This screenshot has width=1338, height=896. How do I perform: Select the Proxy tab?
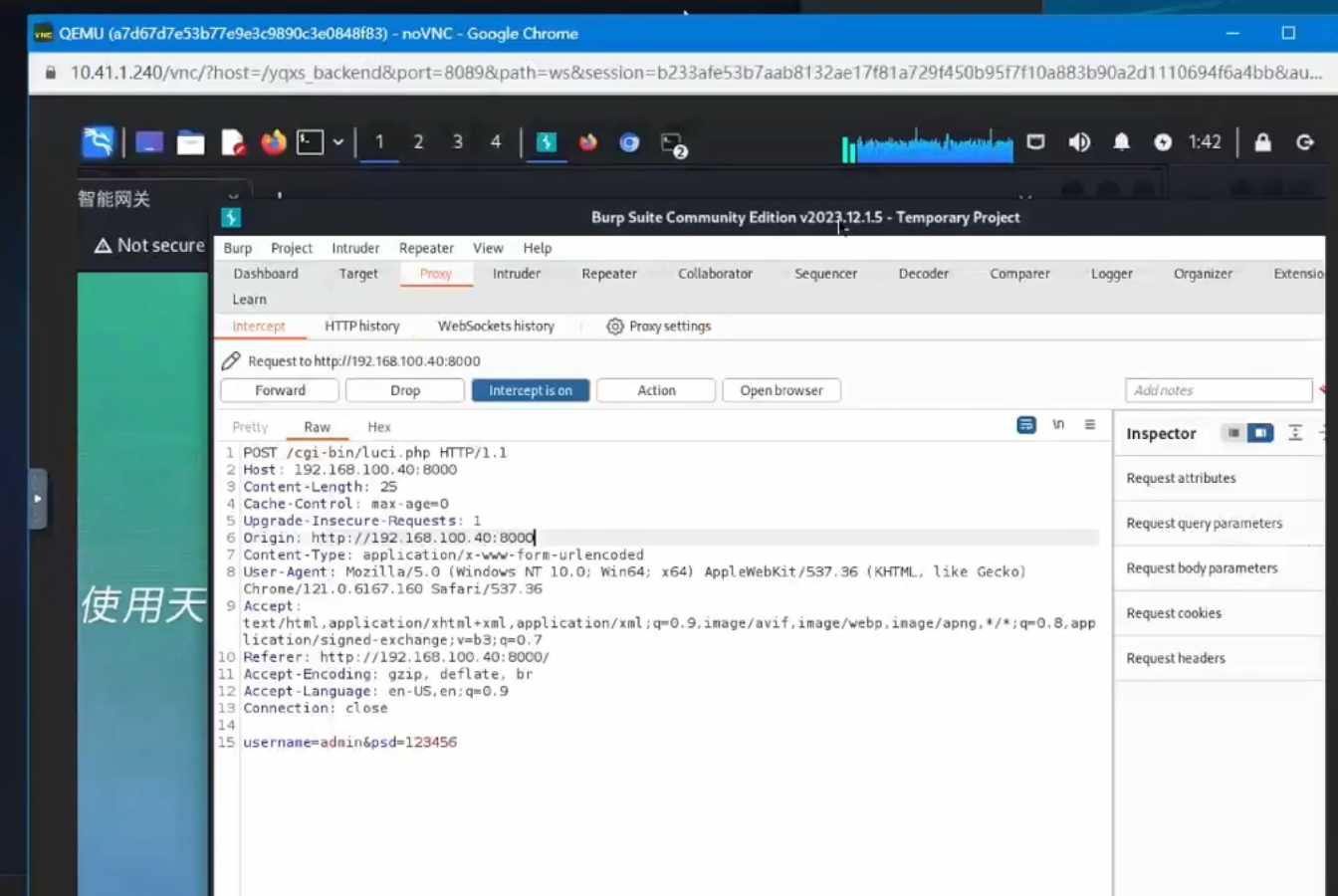coord(435,274)
